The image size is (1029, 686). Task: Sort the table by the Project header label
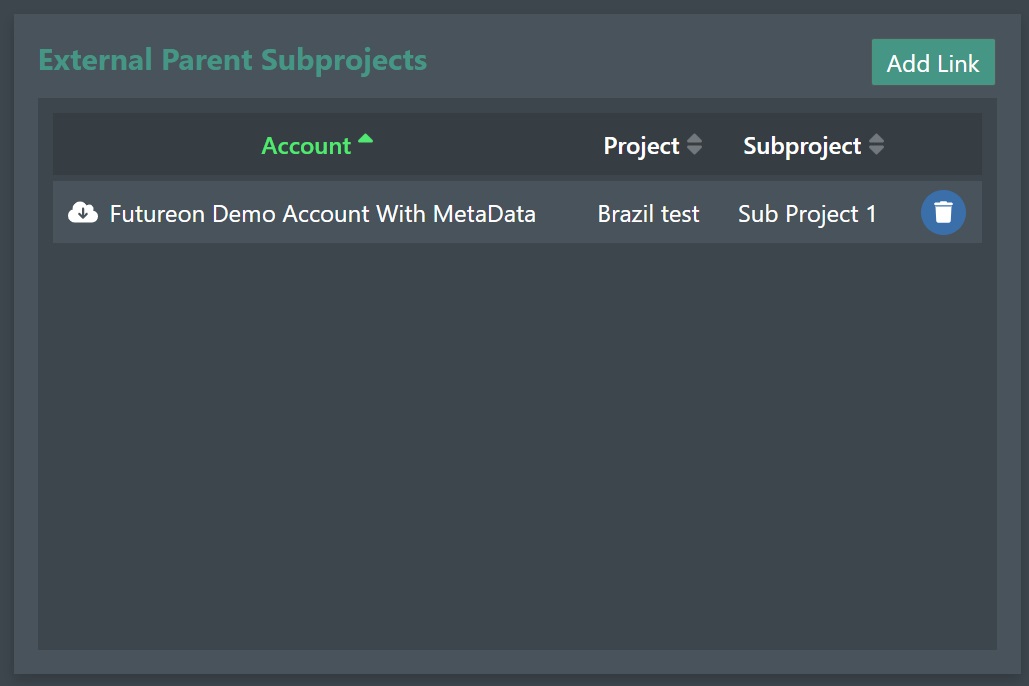click(x=641, y=146)
